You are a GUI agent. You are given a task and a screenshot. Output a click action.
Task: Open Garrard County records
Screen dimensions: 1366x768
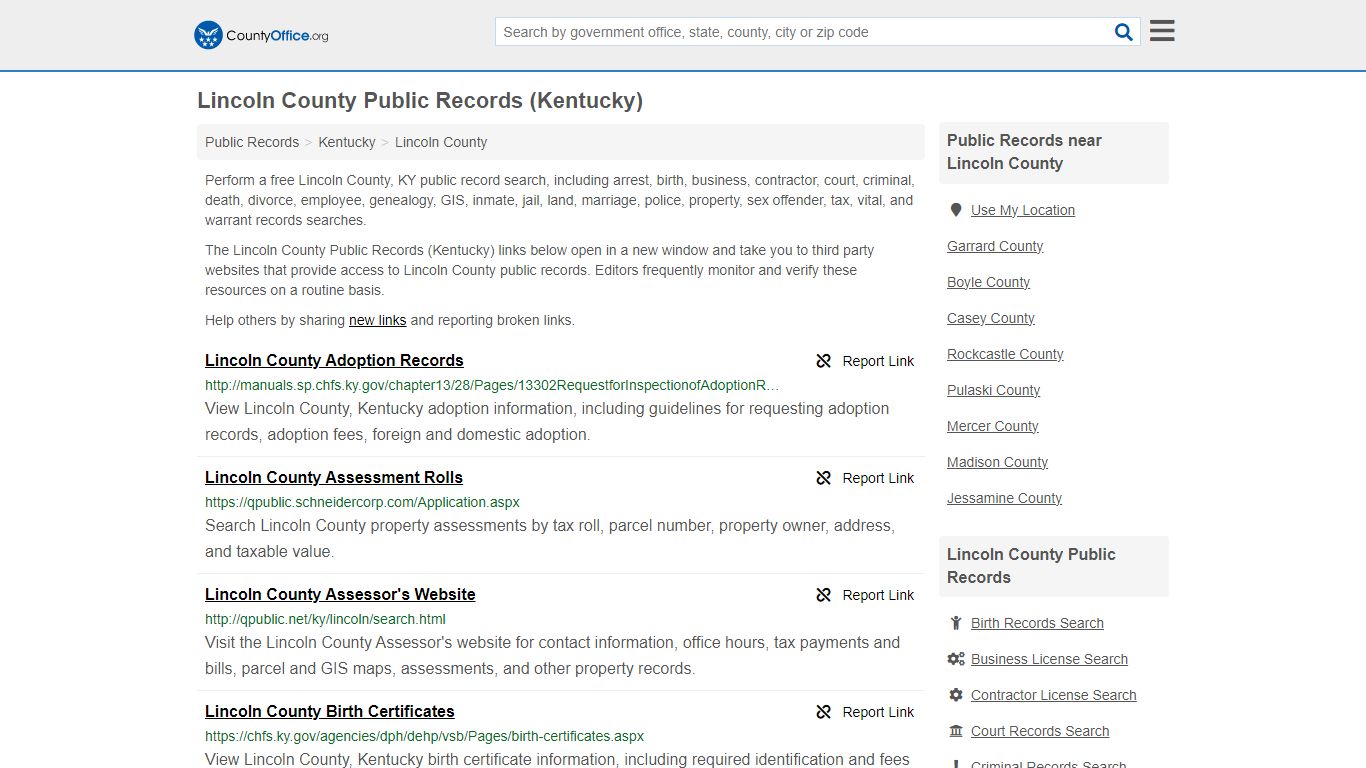coord(995,246)
